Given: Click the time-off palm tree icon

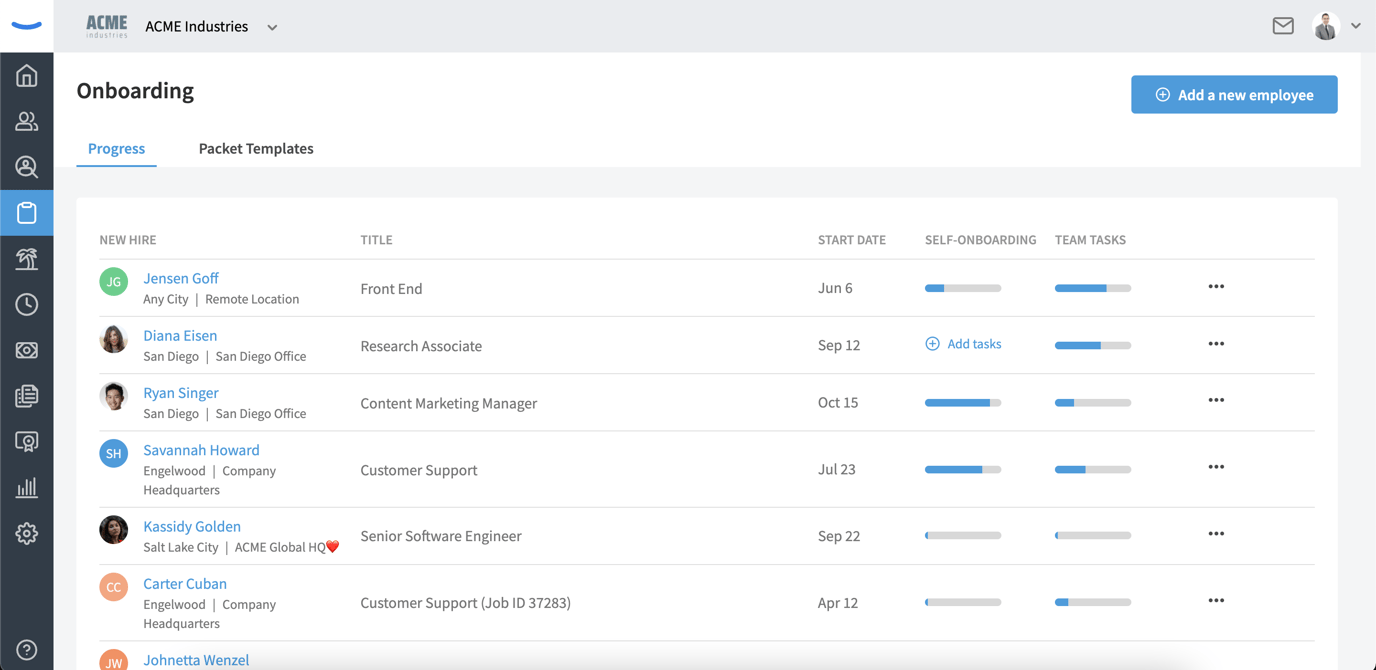Looking at the screenshot, I should (x=27, y=258).
